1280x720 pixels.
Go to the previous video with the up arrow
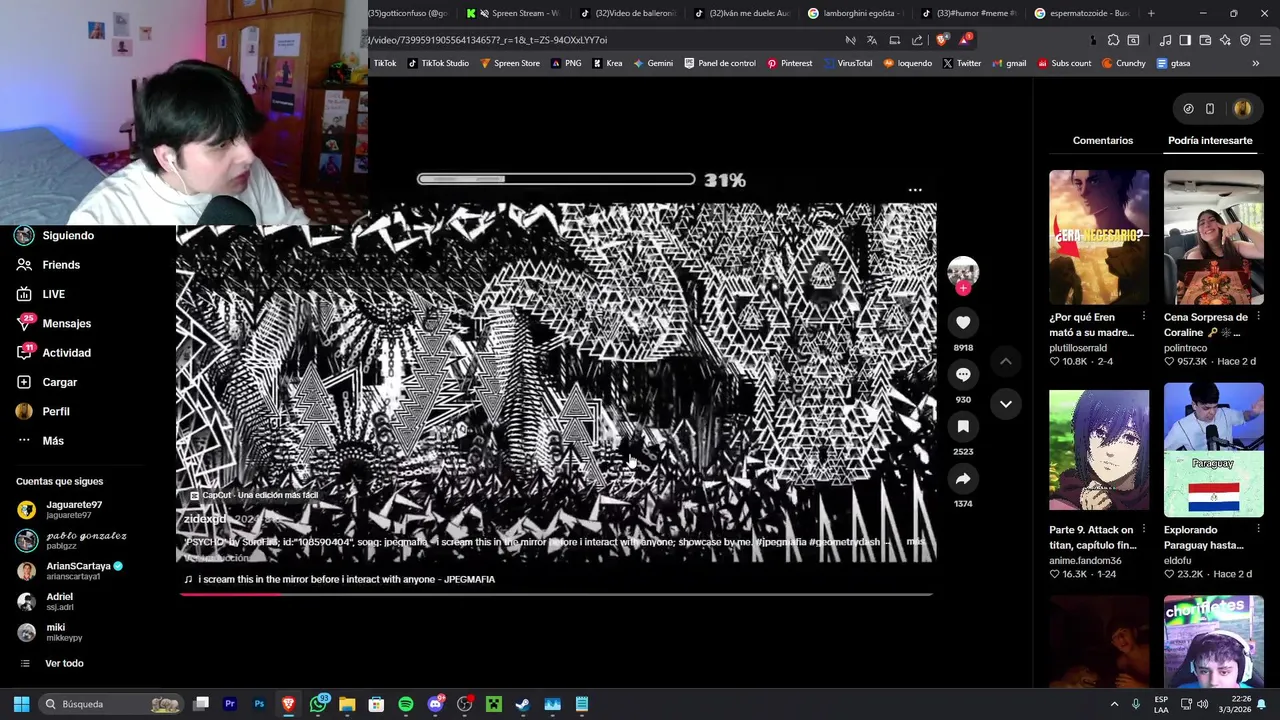(x=1006, y=361)
